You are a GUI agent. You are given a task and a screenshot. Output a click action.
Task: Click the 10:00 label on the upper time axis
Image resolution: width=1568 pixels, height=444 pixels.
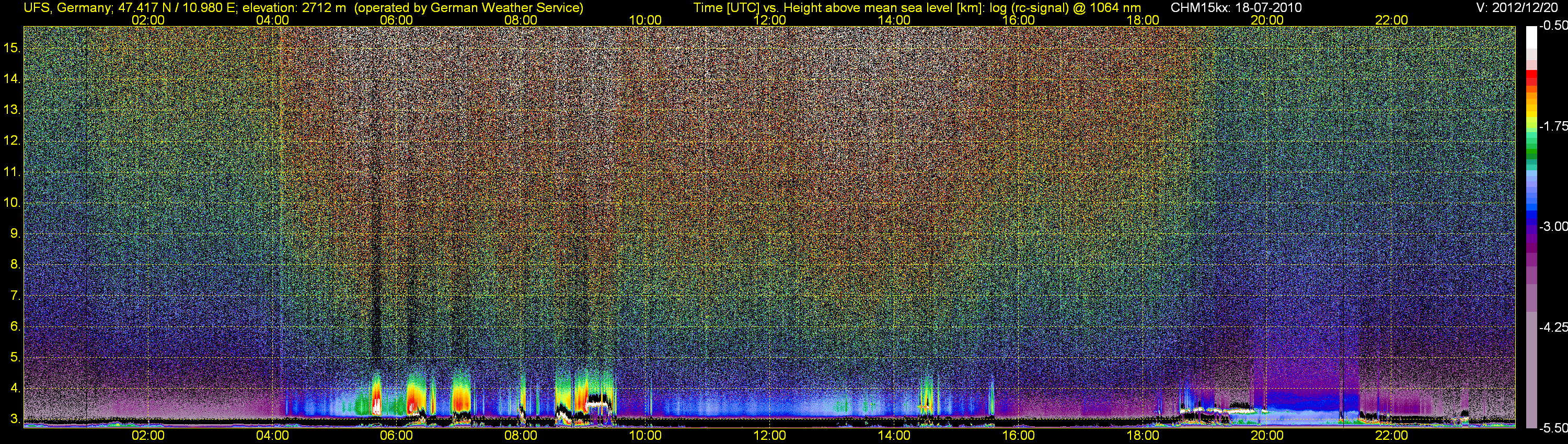pos(645,20)
